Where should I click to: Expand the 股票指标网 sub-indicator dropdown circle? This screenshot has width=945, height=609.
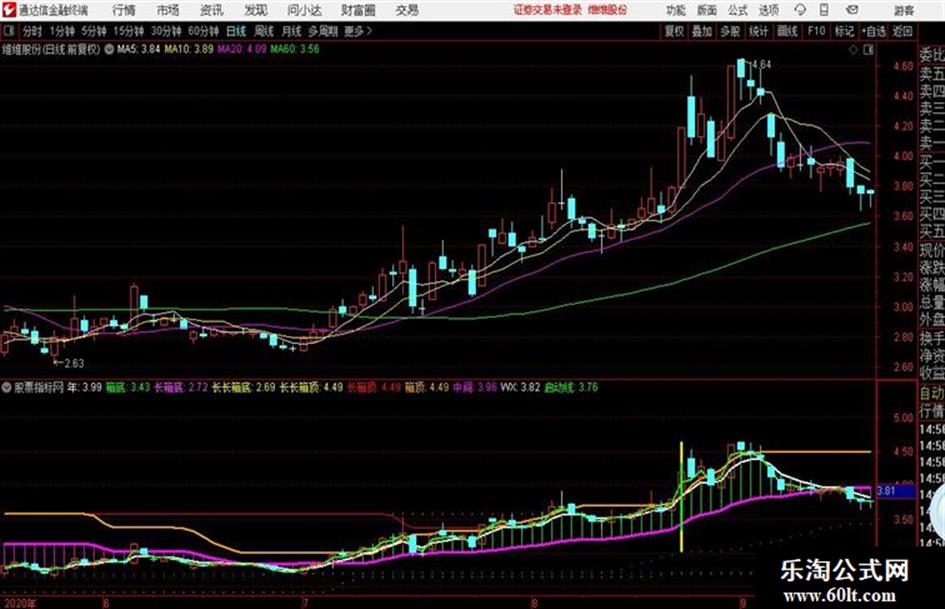point(7,387)
